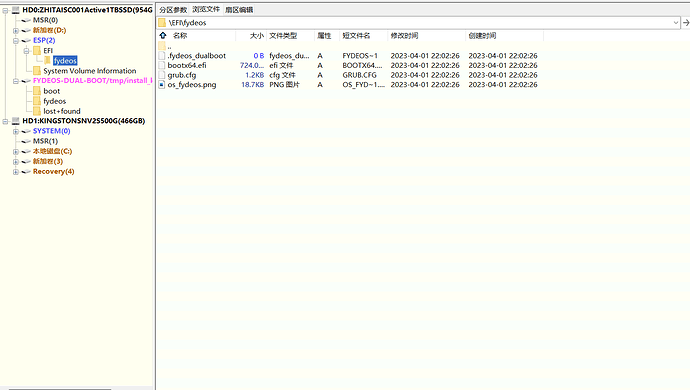Click the \EFI\fydeos path input field
The height and width of the screenshot is (390, 690).
[x=418, y=22]
